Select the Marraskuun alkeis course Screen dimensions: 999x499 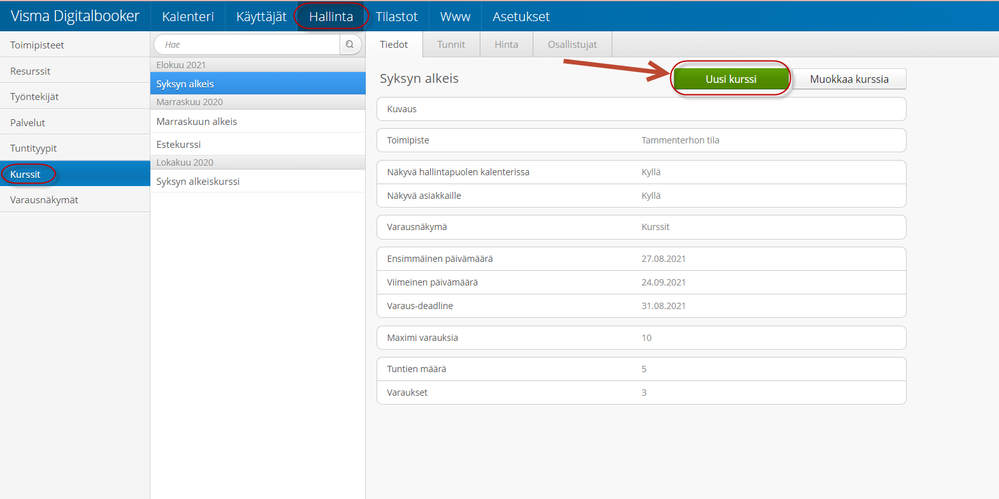click(258, 120)
